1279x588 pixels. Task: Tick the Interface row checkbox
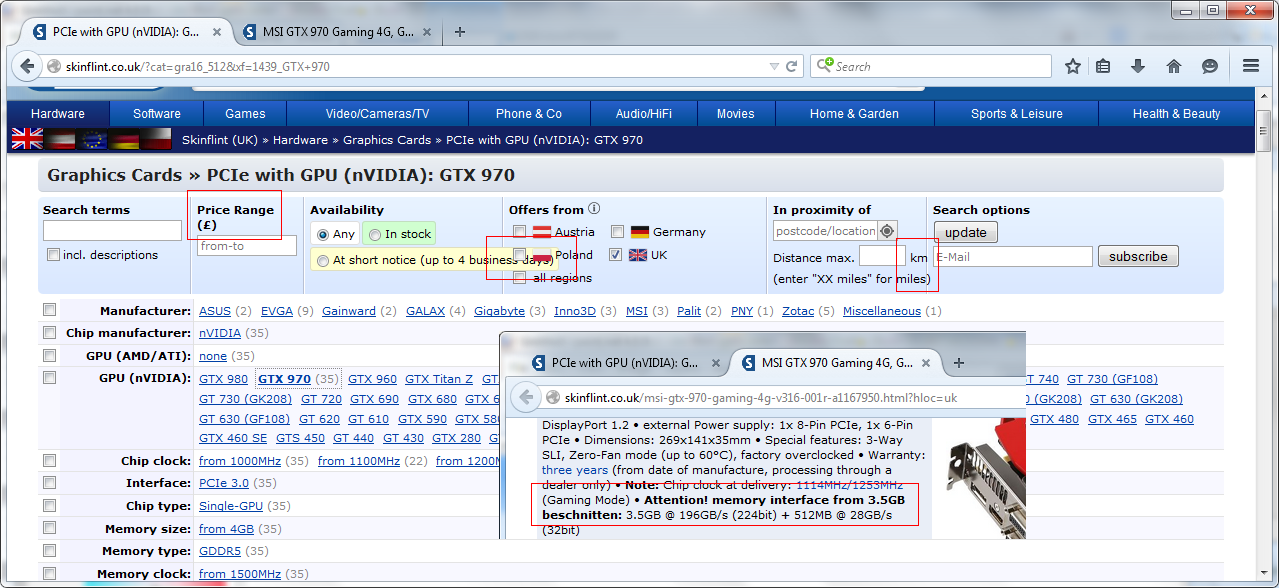49,483
